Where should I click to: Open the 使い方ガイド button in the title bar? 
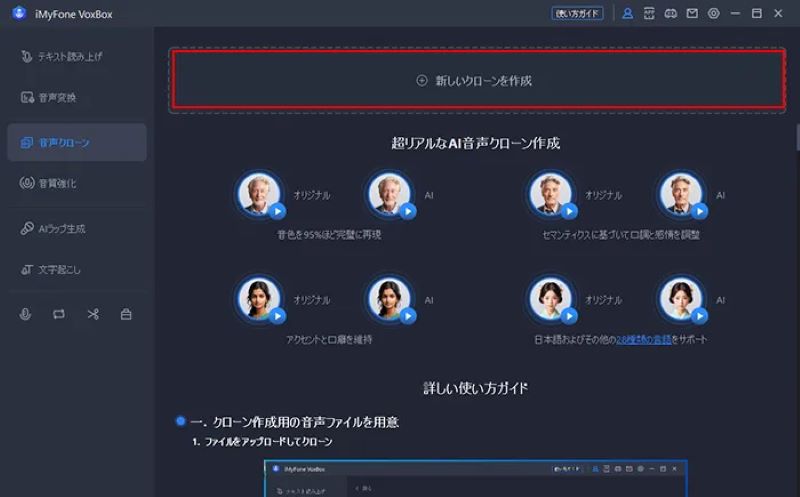[577, 13]
